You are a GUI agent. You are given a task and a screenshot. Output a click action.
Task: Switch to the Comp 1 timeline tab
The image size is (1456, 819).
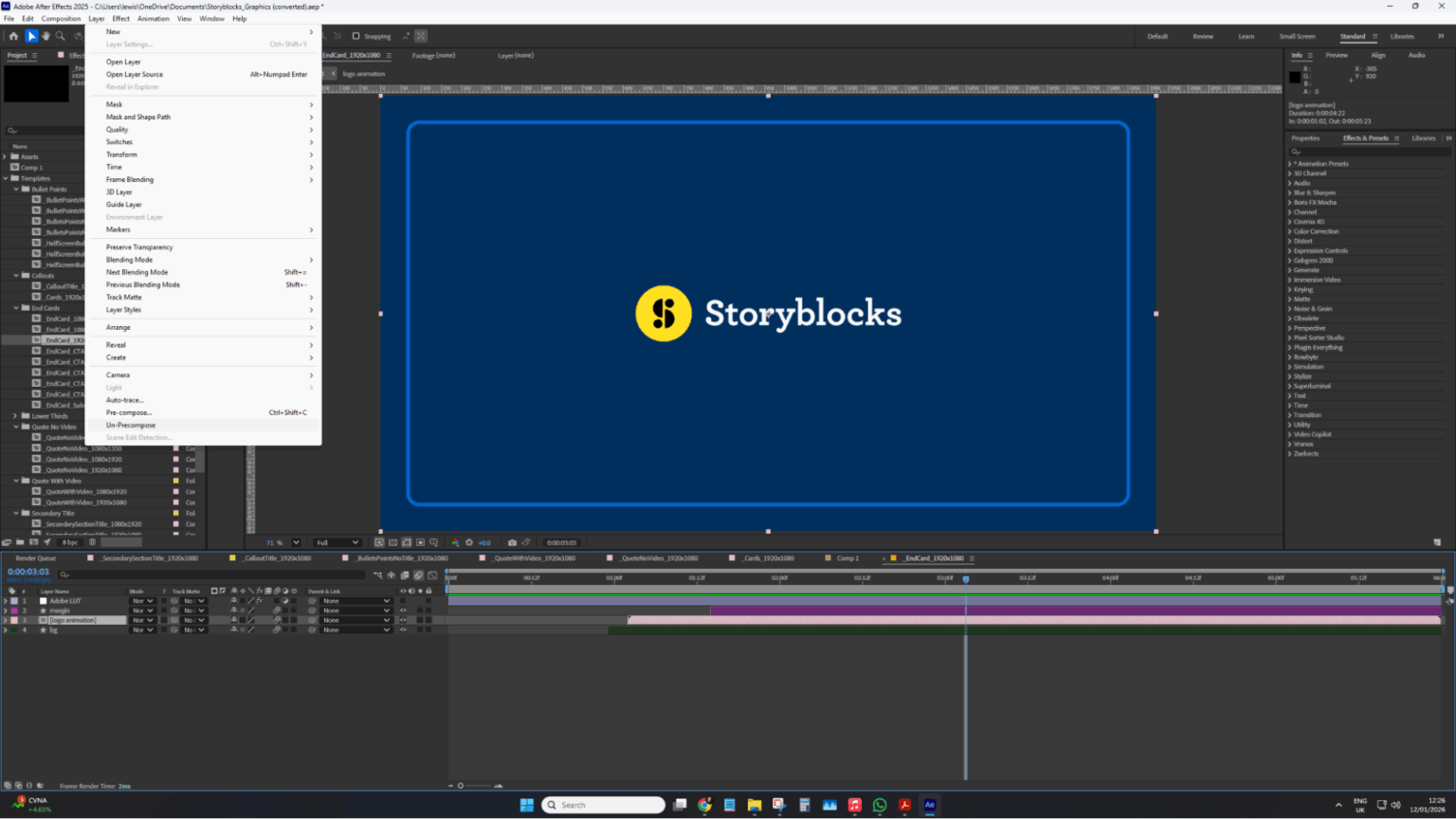click(843, 558)
